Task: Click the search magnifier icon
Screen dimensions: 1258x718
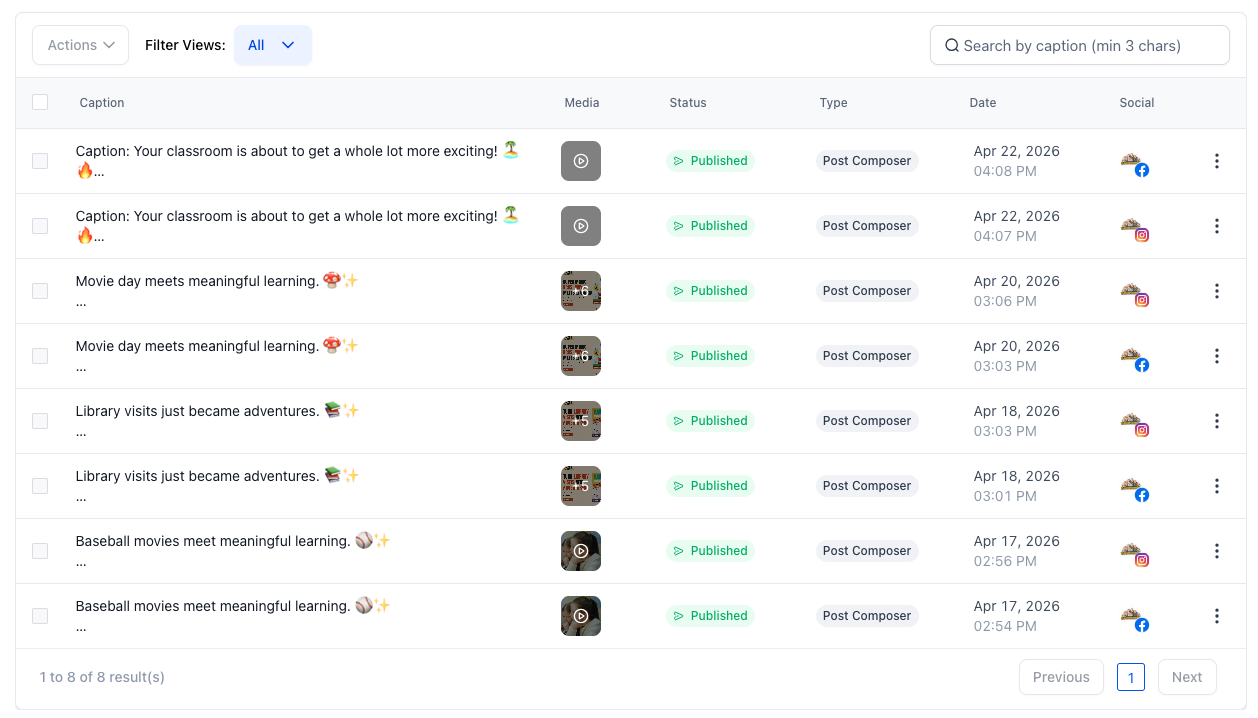Action: 952,46
